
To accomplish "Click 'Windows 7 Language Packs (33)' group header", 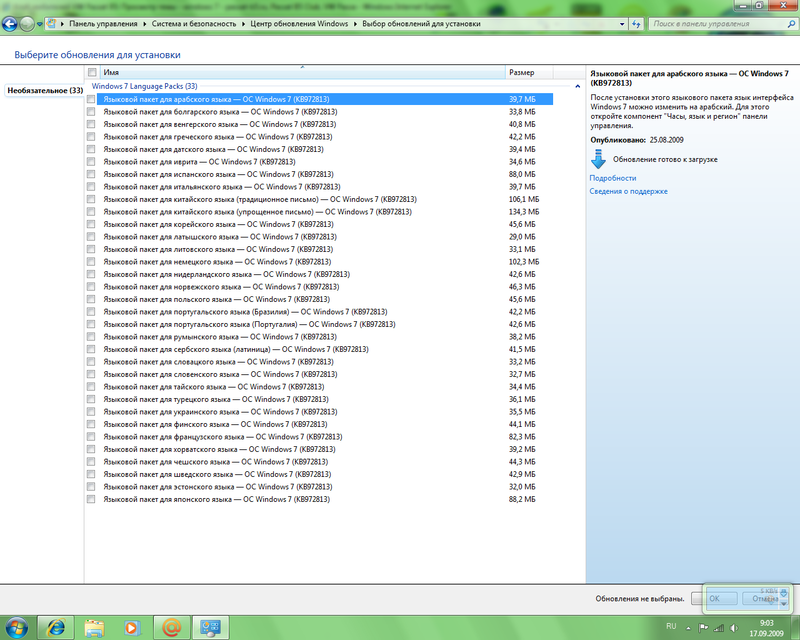I will (x=144, y=86).
